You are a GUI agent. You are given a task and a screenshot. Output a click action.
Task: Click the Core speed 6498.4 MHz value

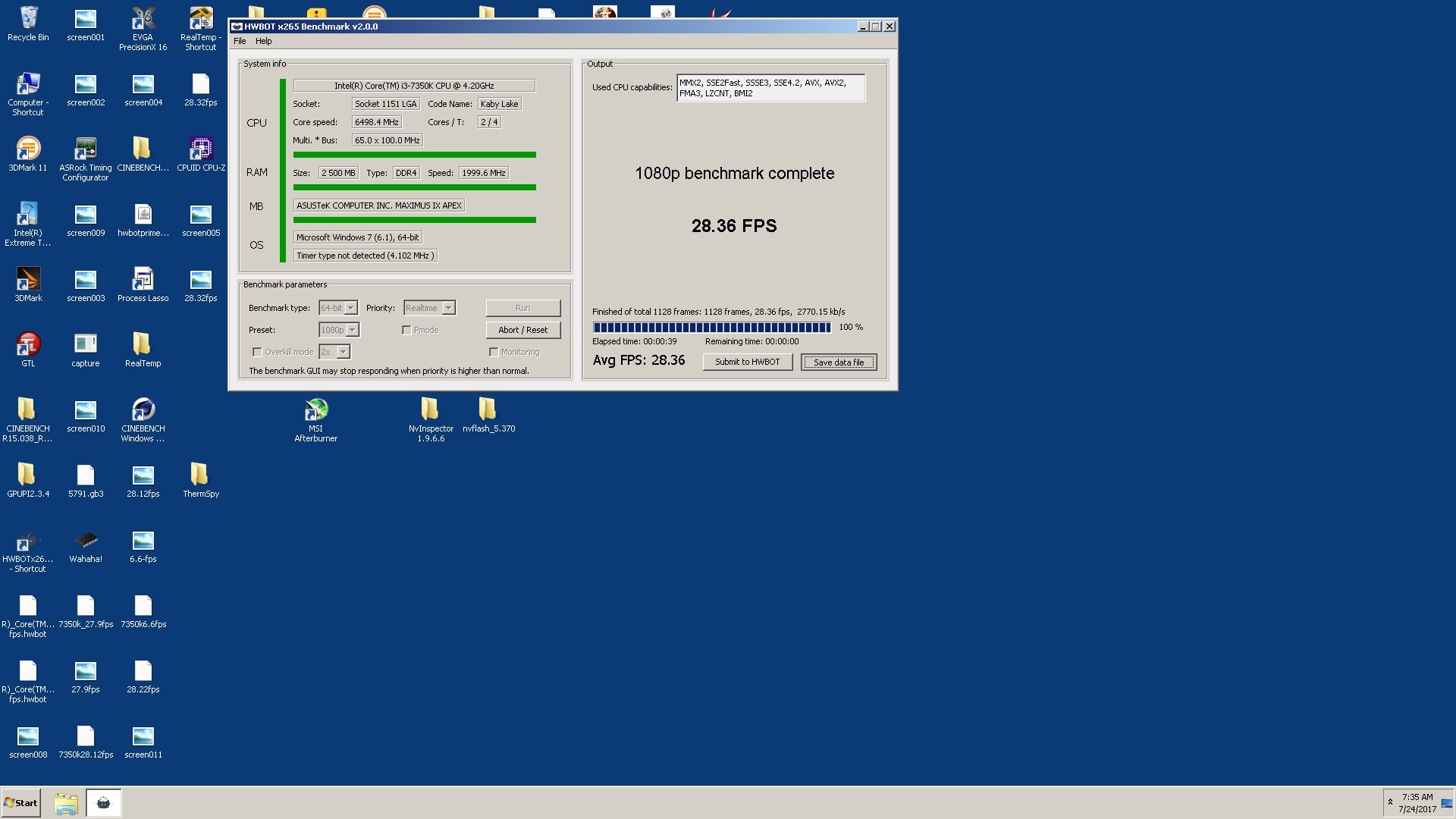pyautogui.click(x=377, y=122)
